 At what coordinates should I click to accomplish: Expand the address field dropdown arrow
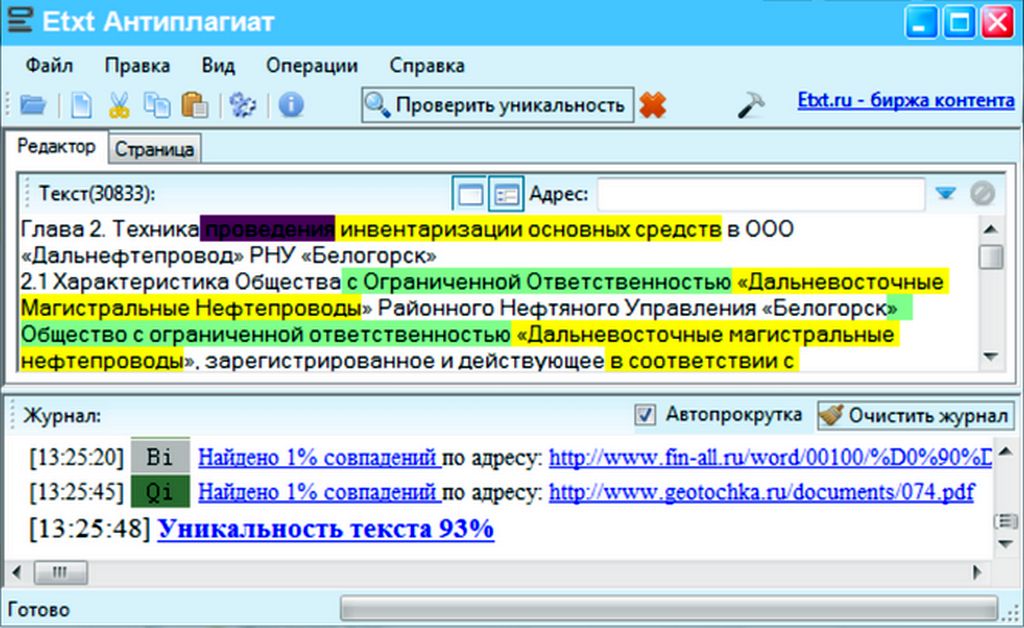point(945,194)
